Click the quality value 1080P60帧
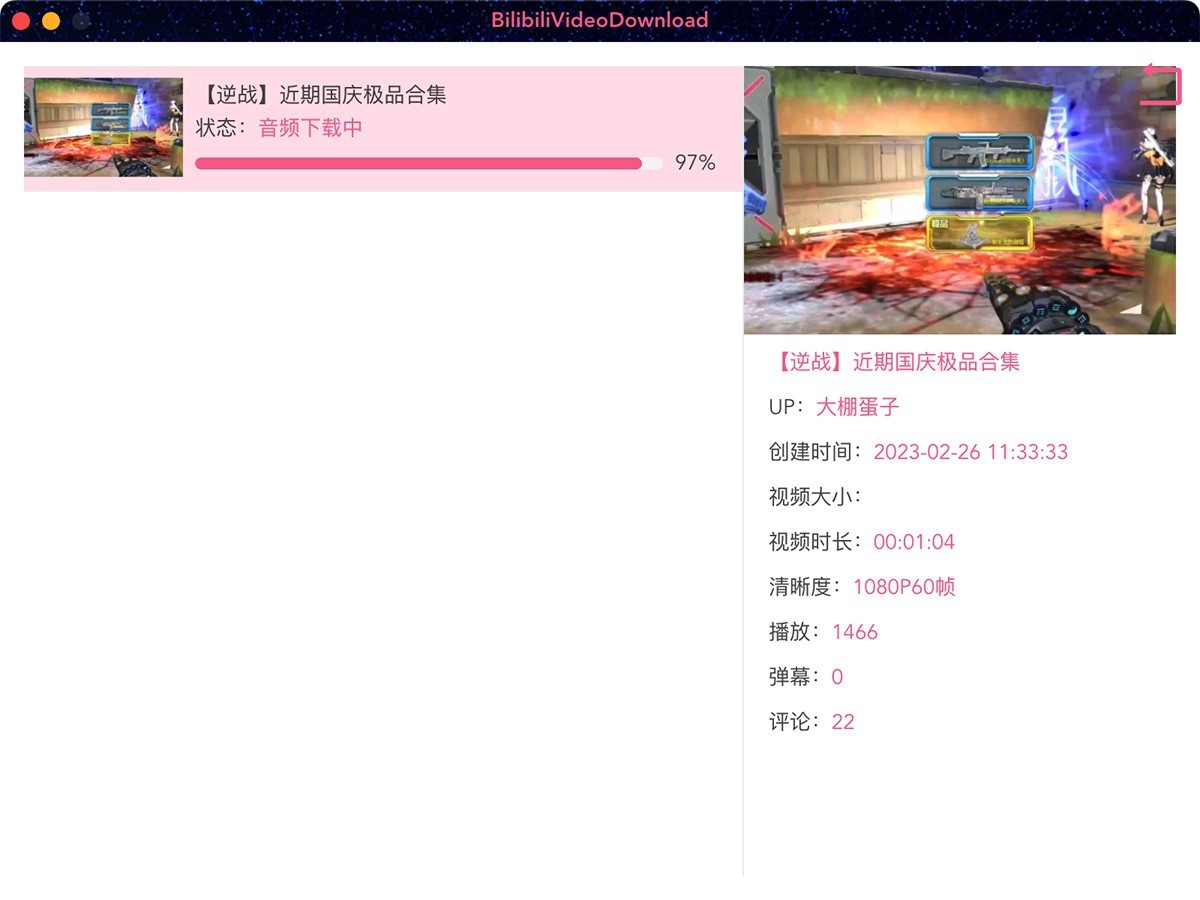This screenshot has height=900, width=1200. pyautogui.click(x=904, y=587)
